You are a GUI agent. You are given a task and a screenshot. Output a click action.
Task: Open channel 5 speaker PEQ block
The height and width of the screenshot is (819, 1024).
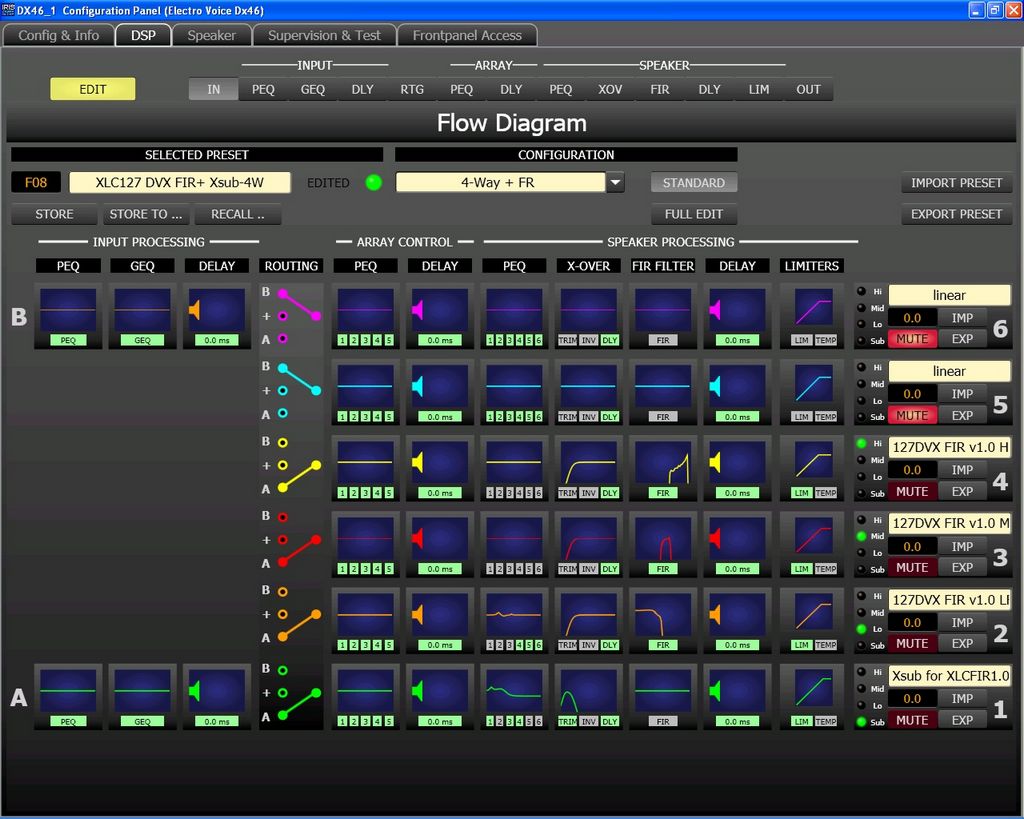[515, 392]
